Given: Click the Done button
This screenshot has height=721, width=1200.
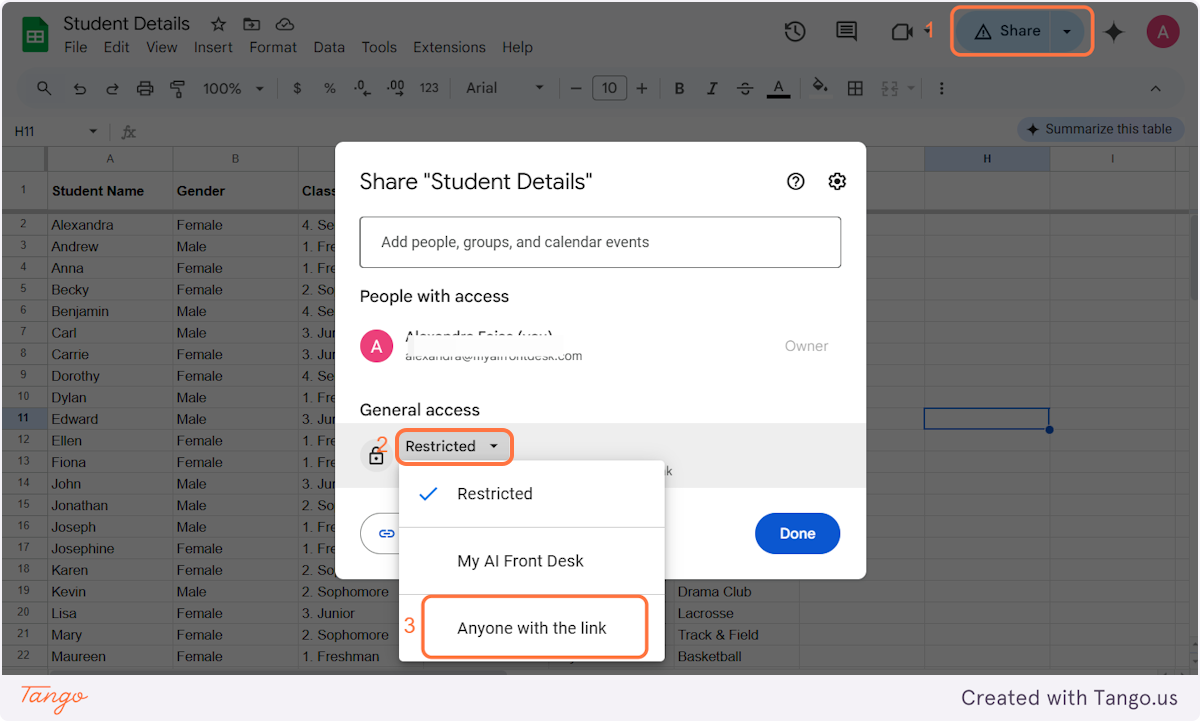Looking at the screenshot, I should click(797, 533).
